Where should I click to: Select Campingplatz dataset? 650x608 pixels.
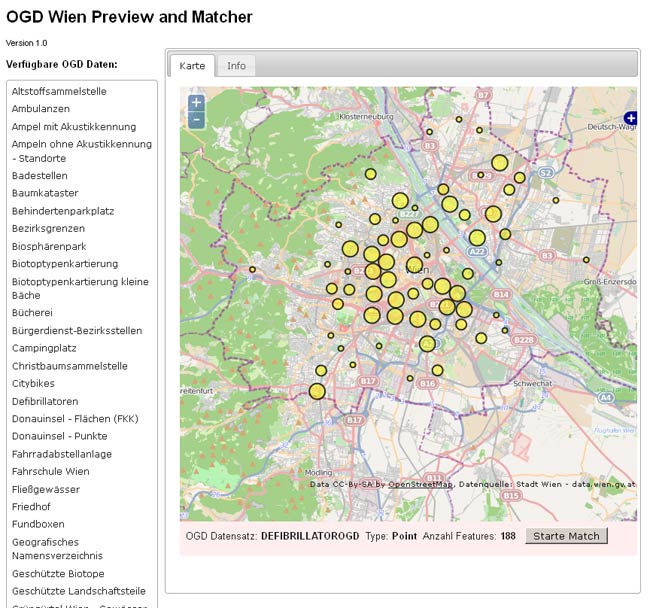44,348
